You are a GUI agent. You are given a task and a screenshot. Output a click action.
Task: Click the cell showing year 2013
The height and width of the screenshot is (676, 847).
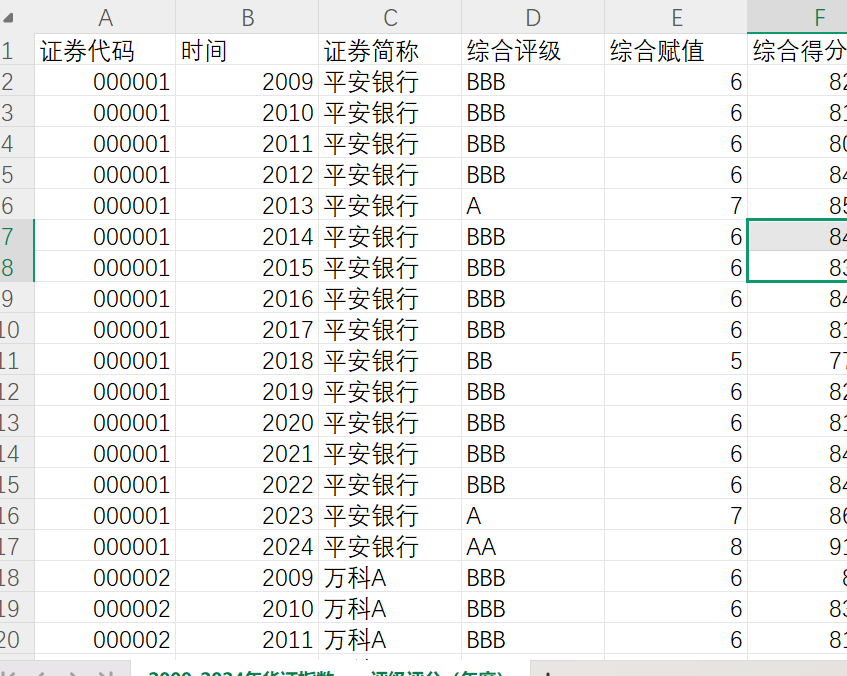point(250,205)
